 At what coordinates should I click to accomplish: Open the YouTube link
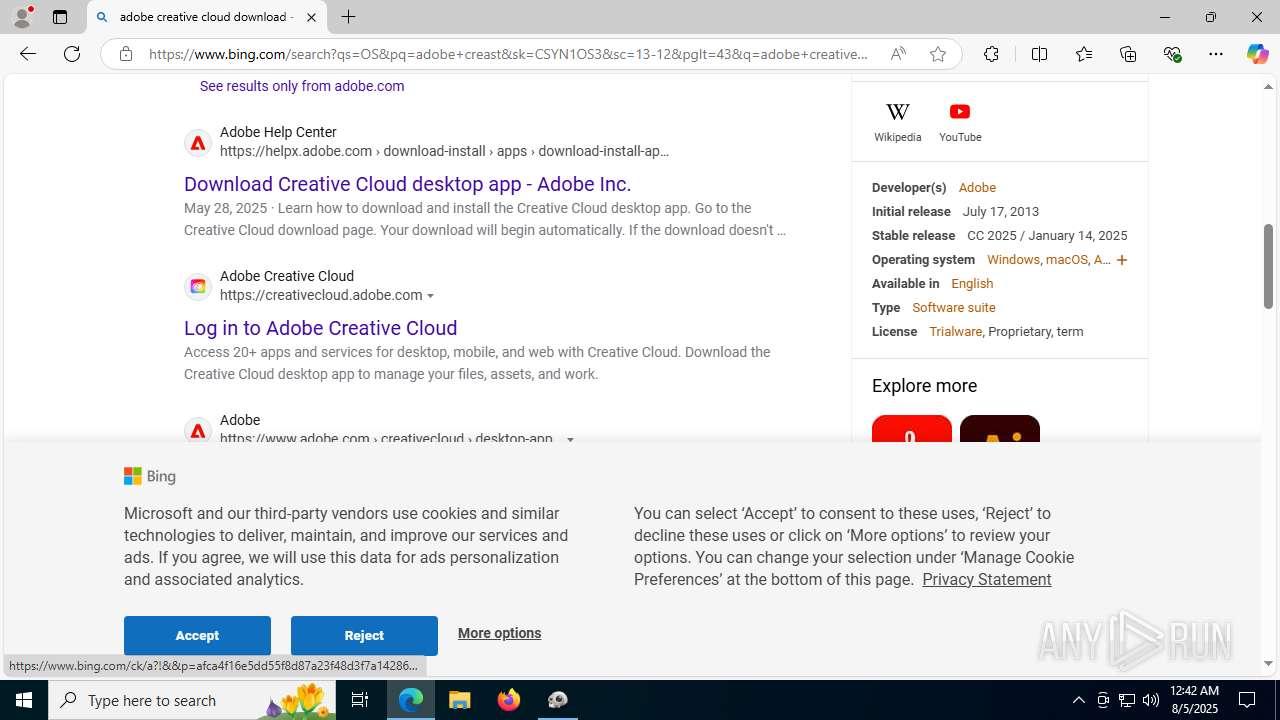(960, 122)
